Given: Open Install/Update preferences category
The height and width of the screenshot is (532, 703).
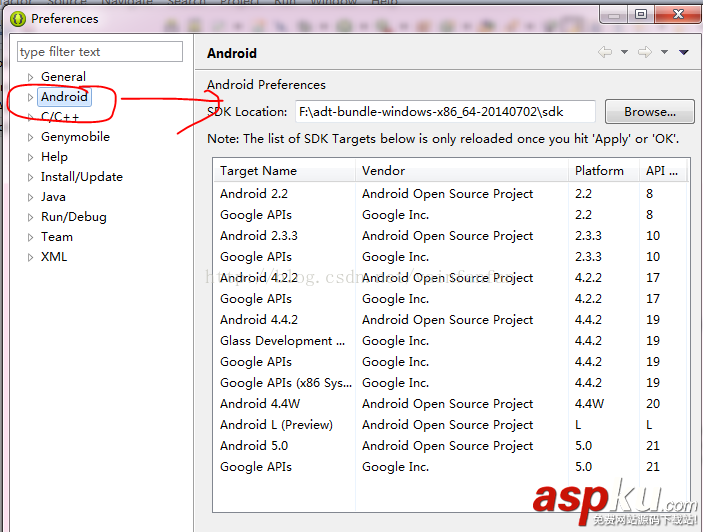Looking at the screenshot, I should coord(82,177).
